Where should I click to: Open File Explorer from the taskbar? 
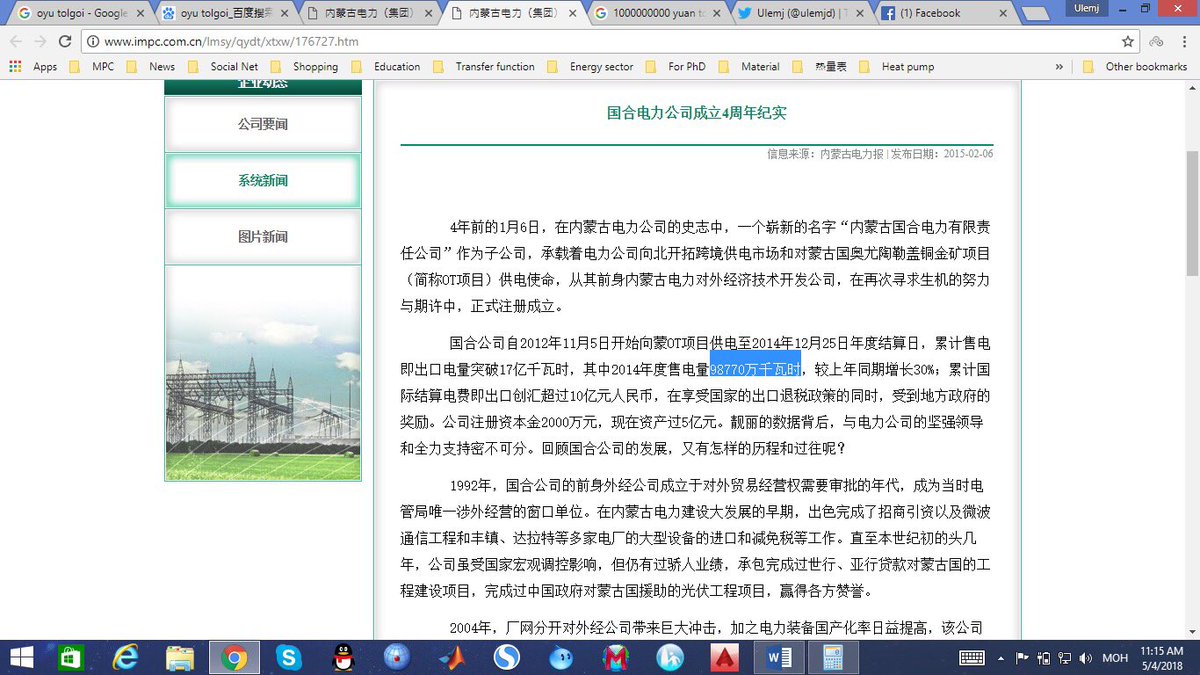point(179,657)
